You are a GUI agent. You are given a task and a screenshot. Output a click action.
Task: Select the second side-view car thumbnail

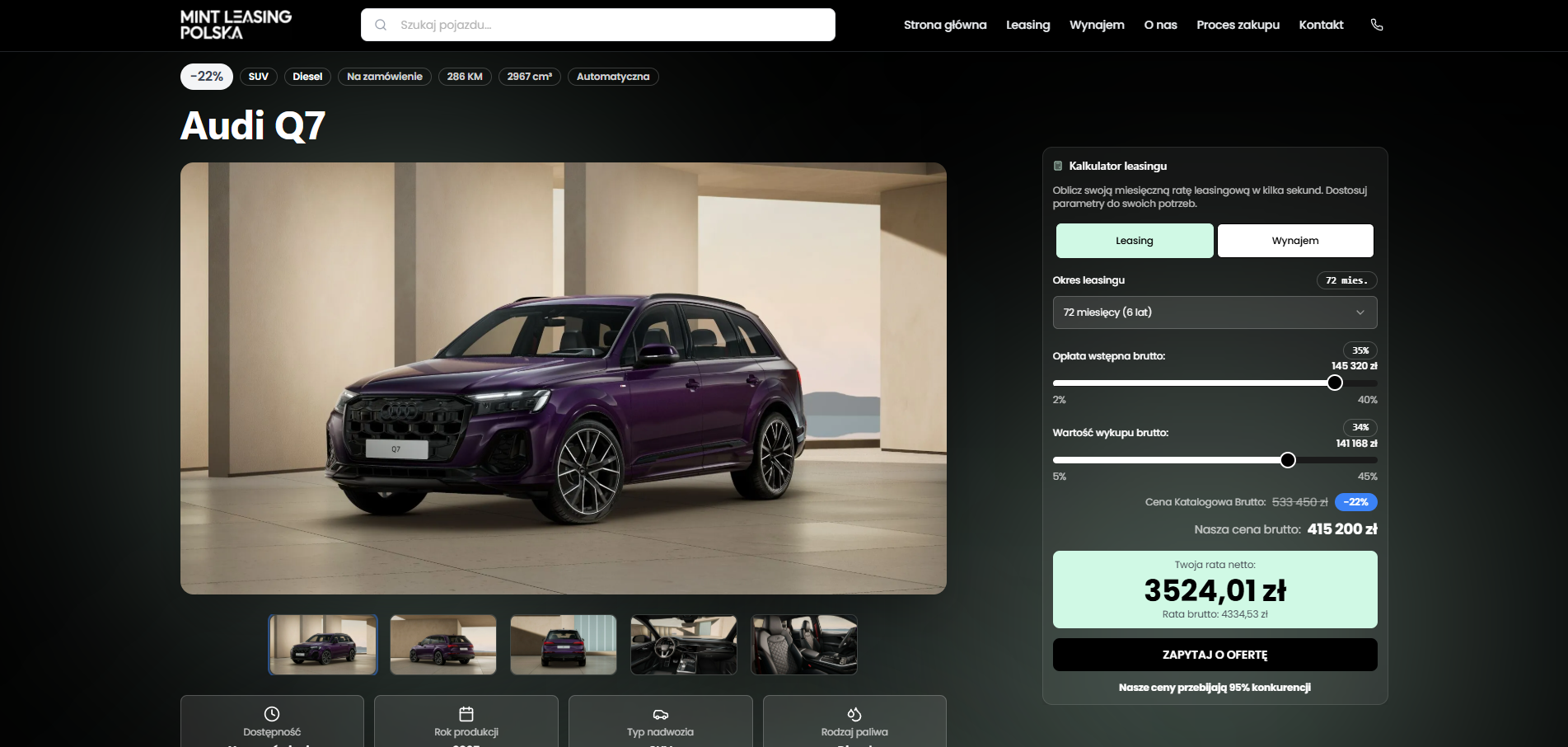pos(443,645)
